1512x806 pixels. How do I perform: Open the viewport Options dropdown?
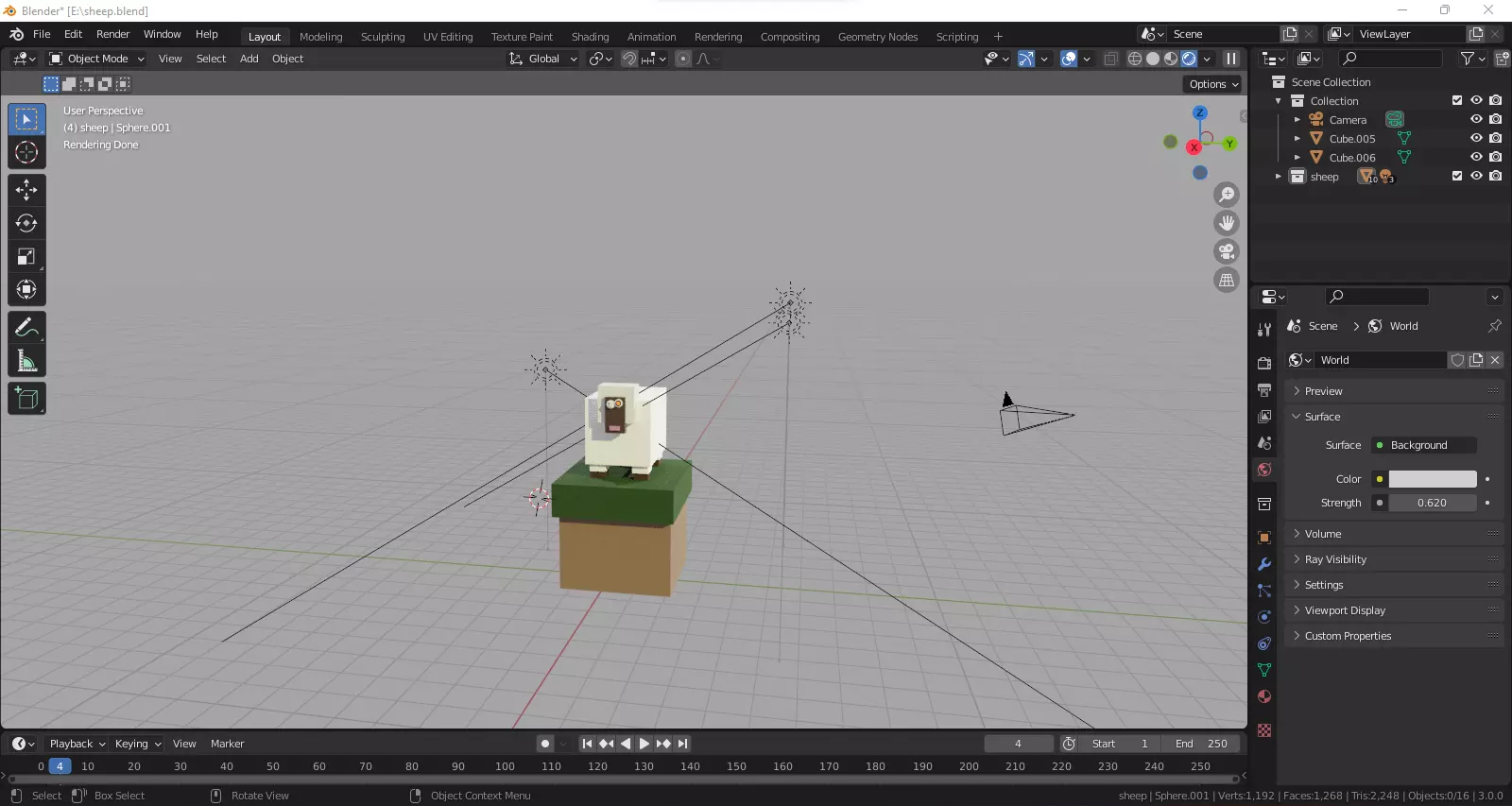[x=1213, y=84]
